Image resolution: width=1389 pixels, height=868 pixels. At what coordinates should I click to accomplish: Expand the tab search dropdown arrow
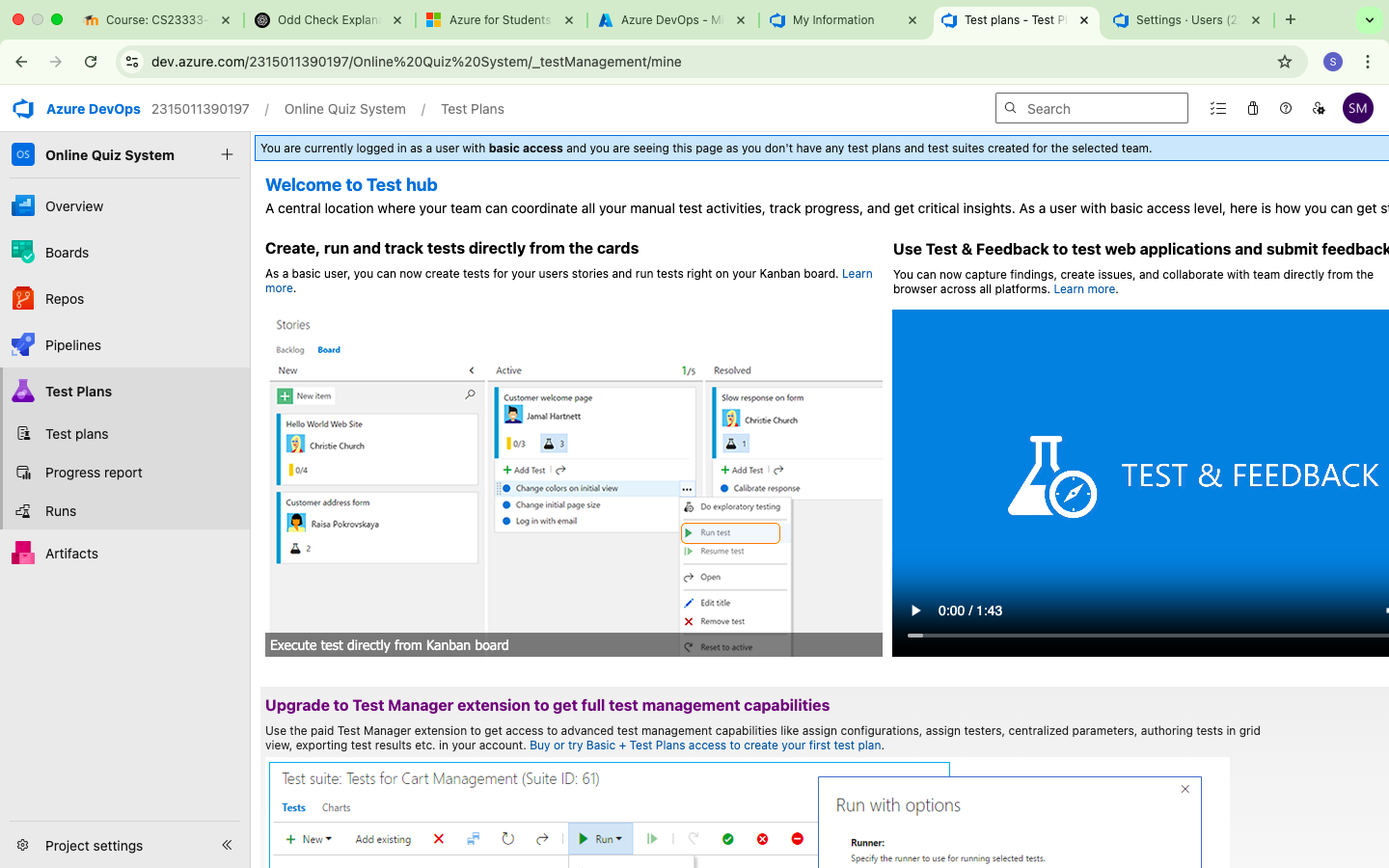[1369, 19]
